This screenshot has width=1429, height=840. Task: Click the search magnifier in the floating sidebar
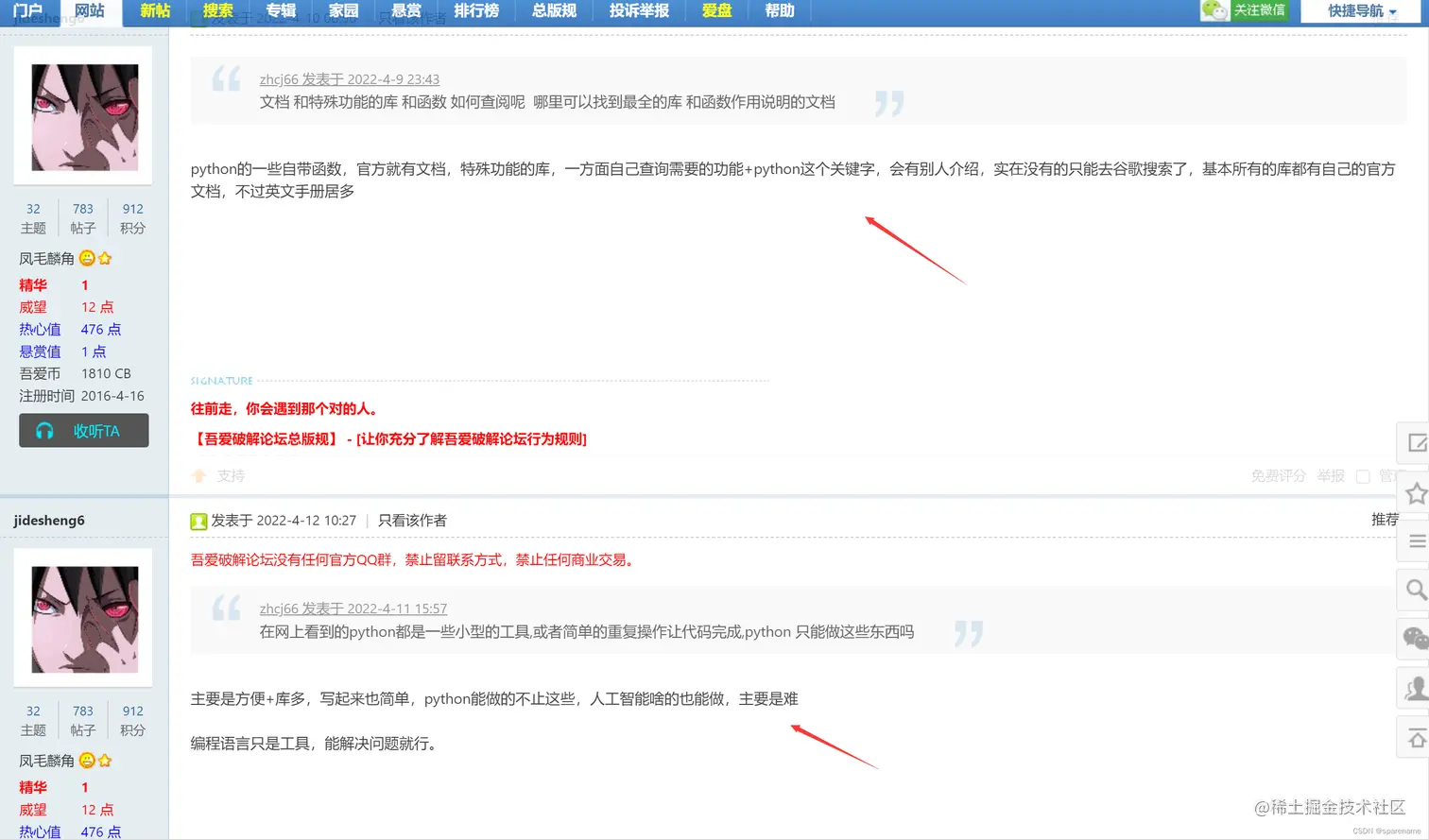point(1415,589)
